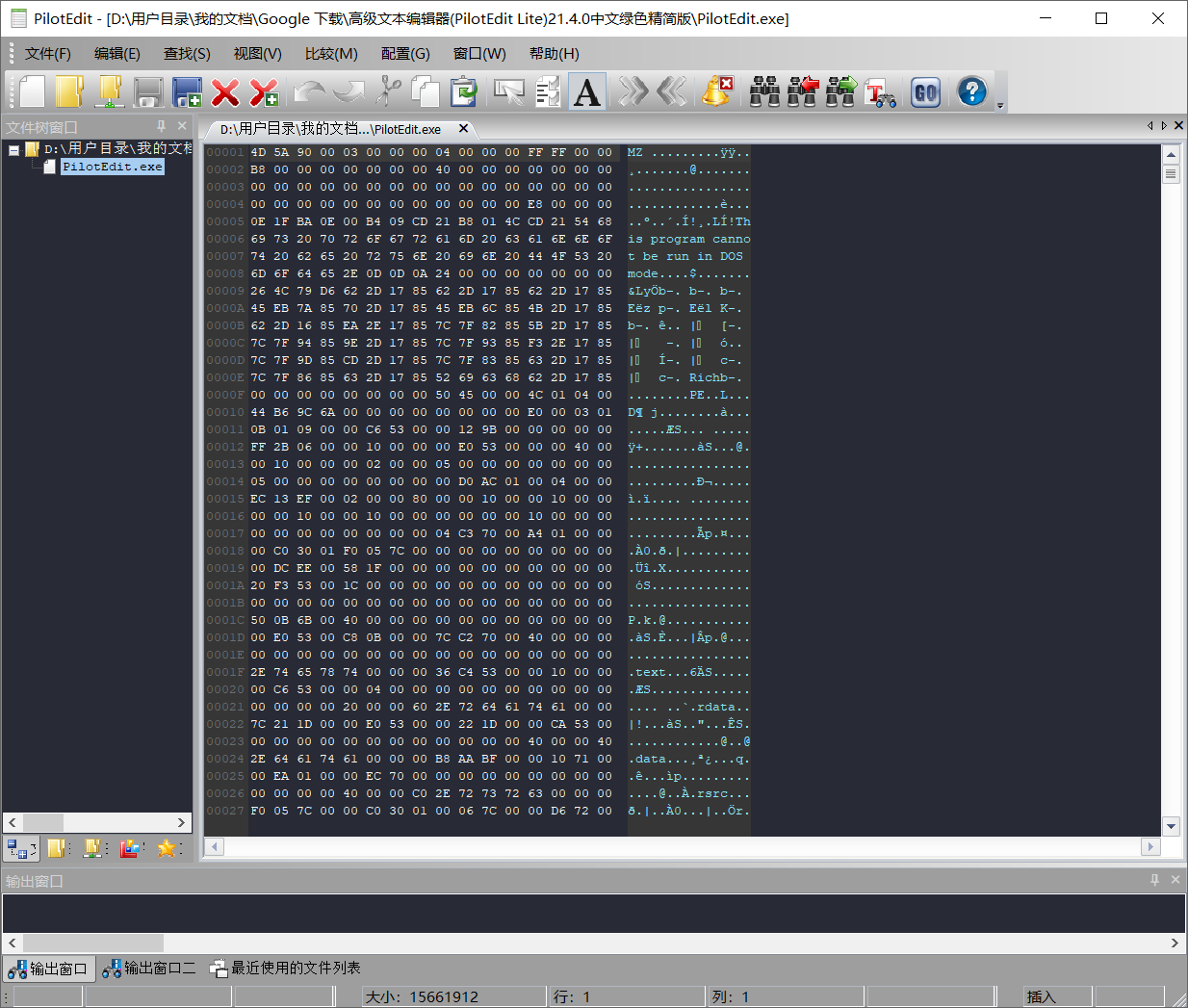Click editor vertical scrollbar down arrow
The height and width of the screenshot is (1008, 1188).
(x=1171, y=826)
